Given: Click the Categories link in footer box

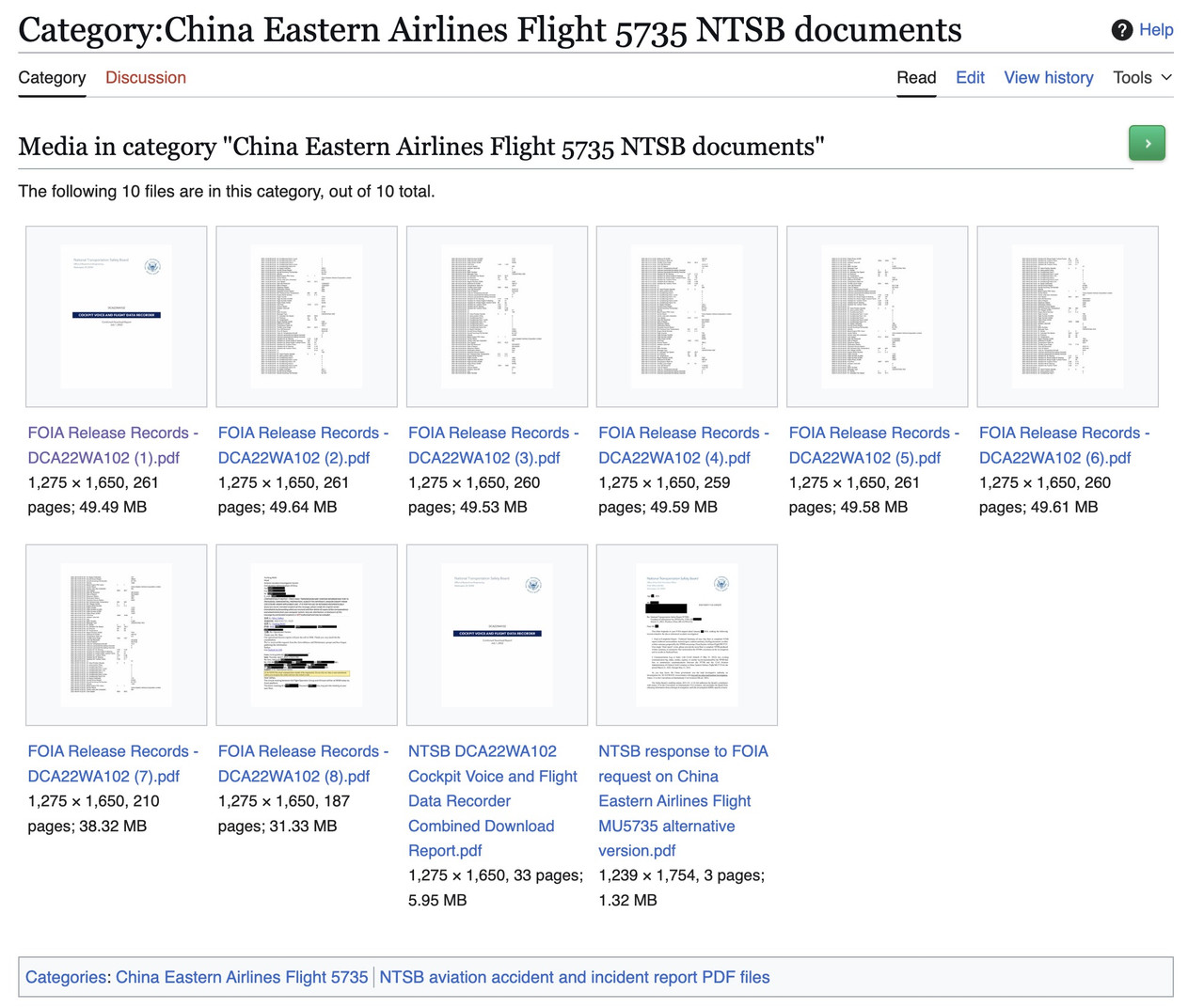Looking at the screenshot, I should pyautogui.click(x=66, y=977).
